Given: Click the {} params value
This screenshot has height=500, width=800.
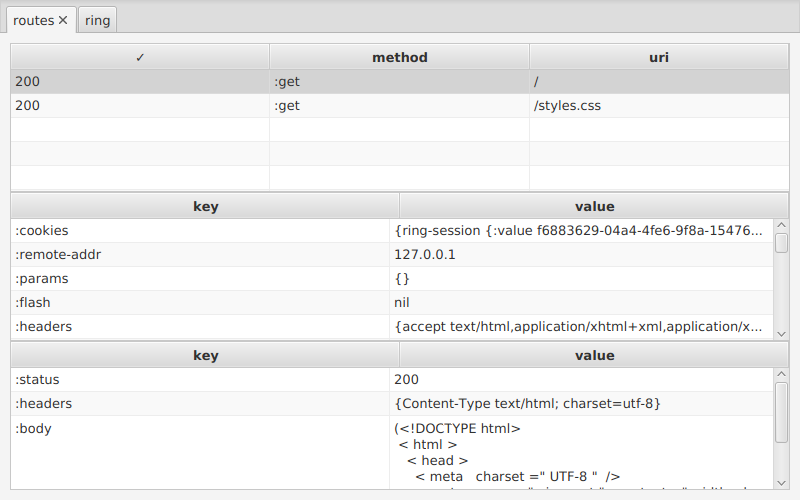Looking at the screenshot, I should pos(582,279).
